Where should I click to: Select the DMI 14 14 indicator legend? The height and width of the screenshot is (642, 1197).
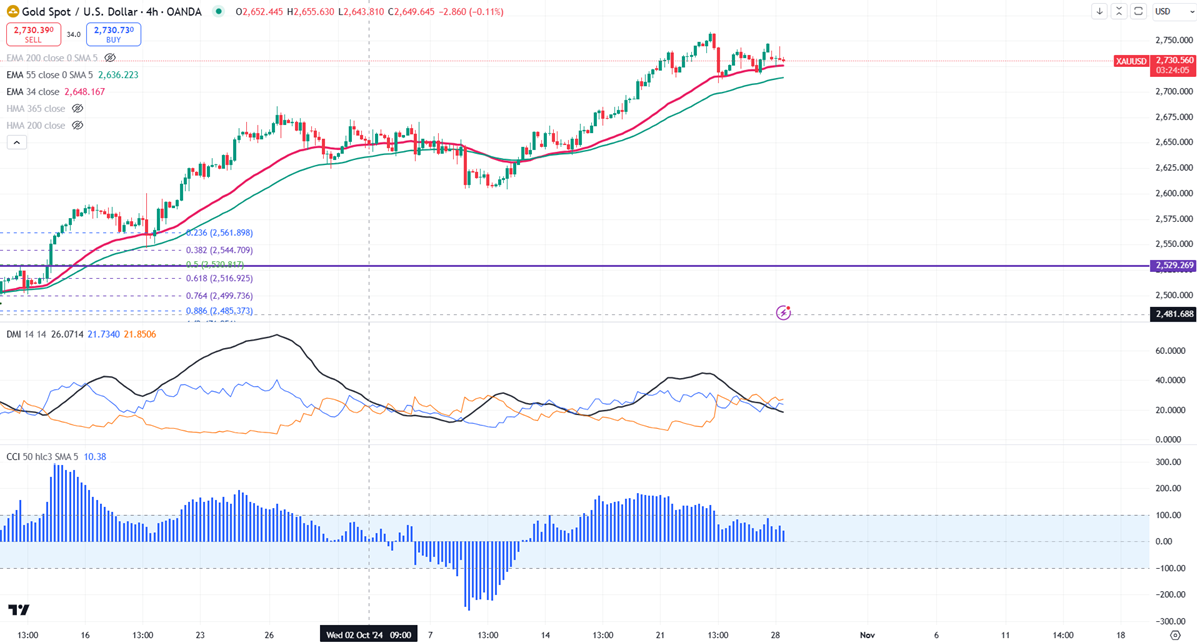click(26, 334)
